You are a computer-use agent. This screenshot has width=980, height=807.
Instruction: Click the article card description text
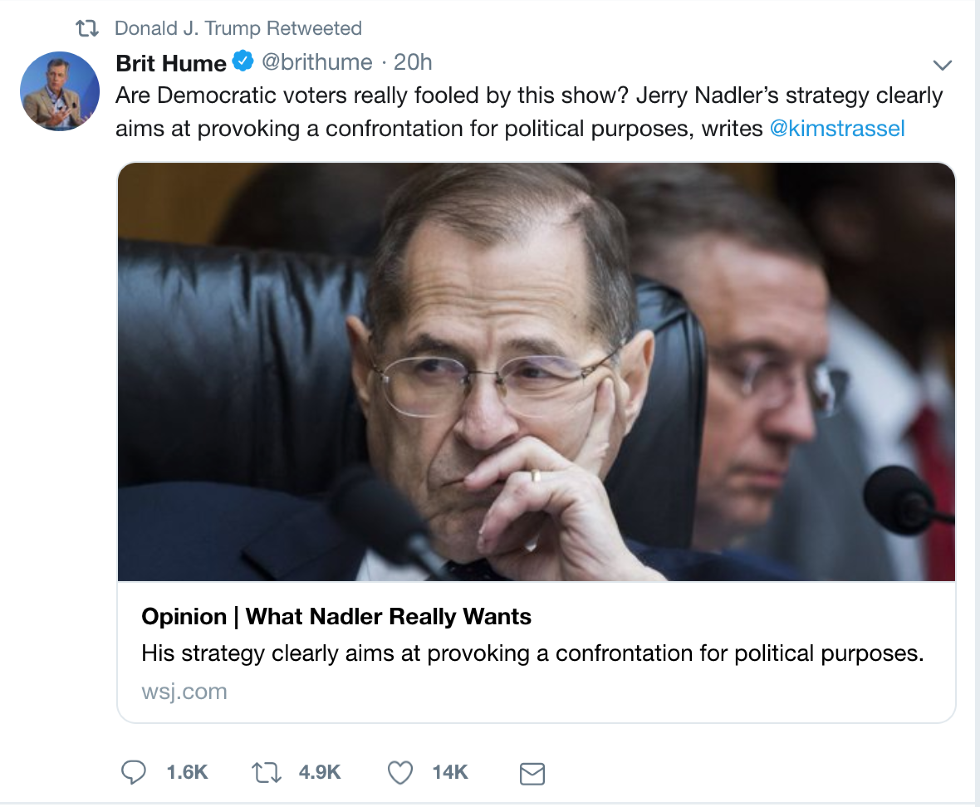(532, 654)
